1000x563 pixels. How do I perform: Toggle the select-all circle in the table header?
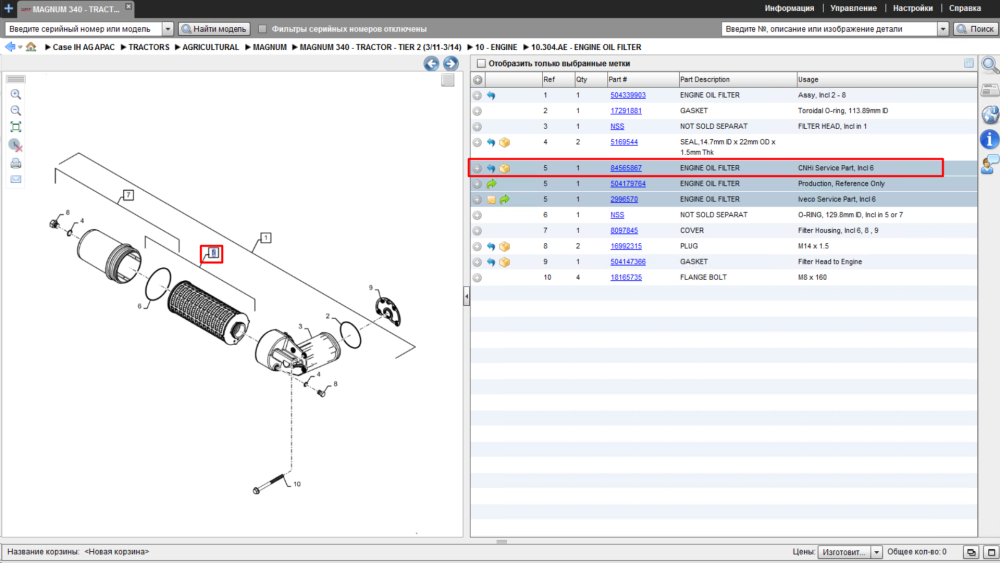[x=477, y=80]
